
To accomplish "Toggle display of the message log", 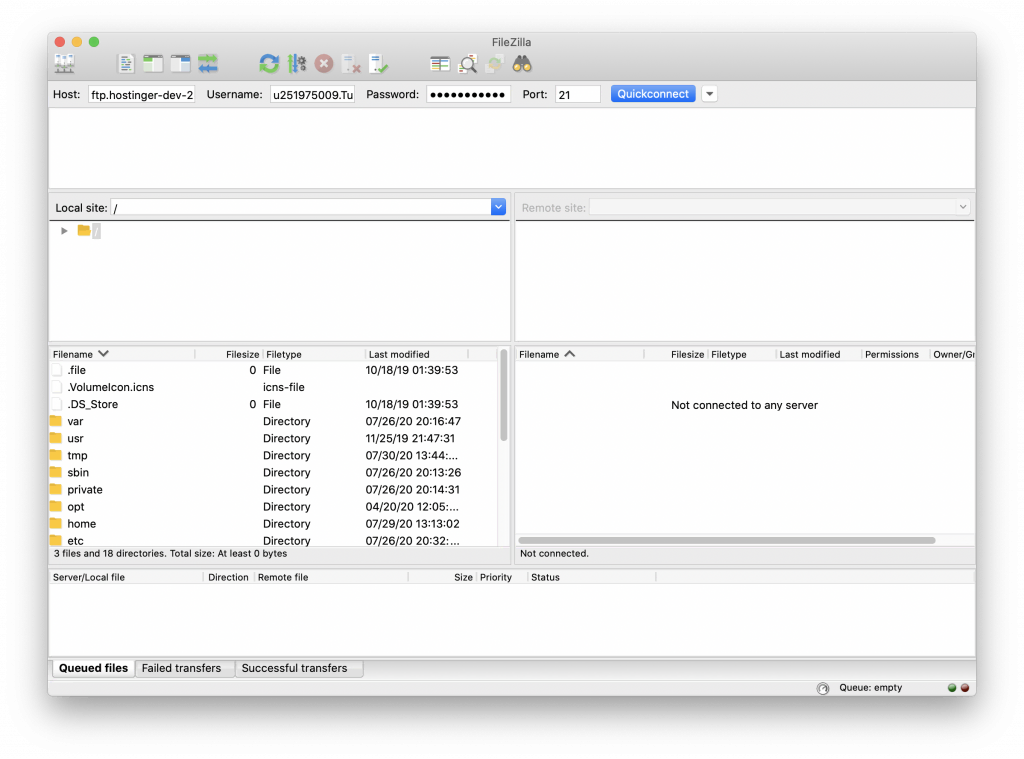I will [x=125, y=62].
